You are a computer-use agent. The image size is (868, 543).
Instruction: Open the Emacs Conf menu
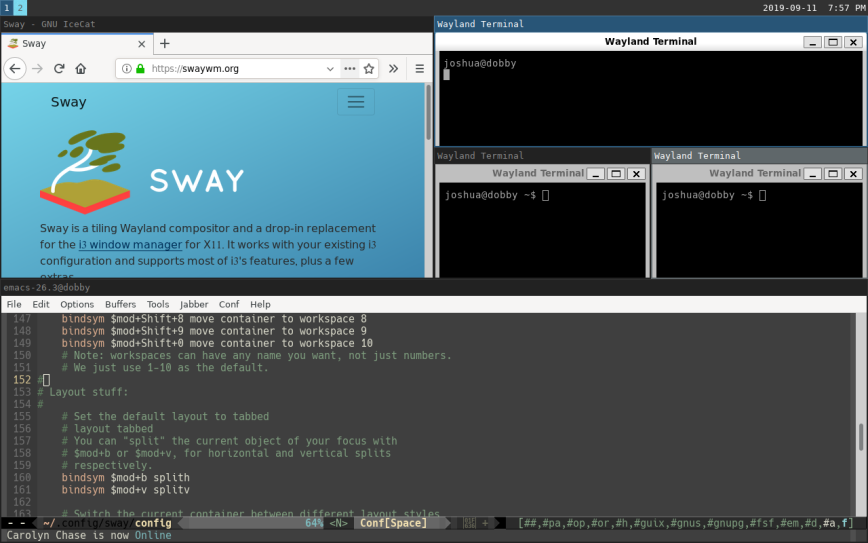click(229, 304)
